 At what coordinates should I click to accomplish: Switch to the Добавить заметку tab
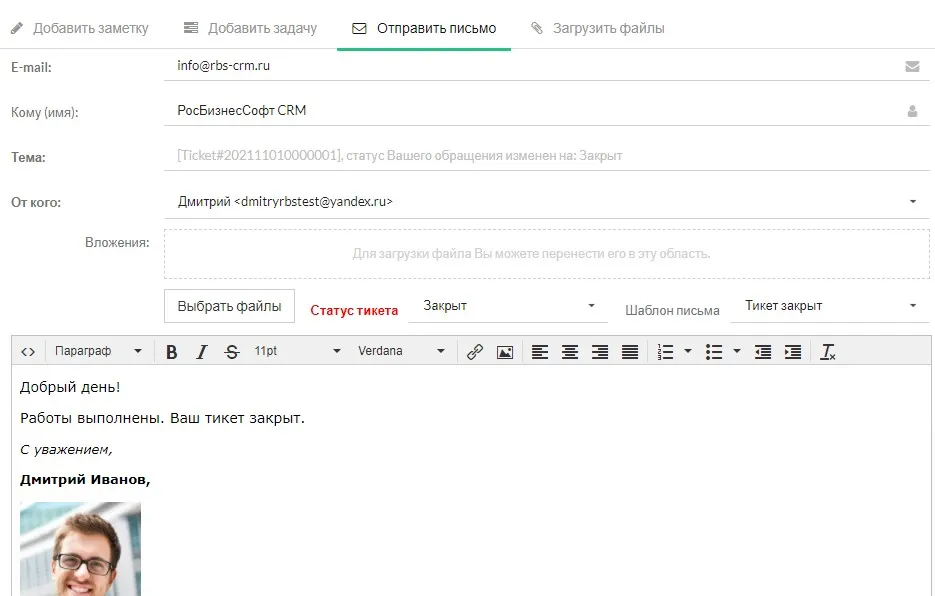[80, 28]
